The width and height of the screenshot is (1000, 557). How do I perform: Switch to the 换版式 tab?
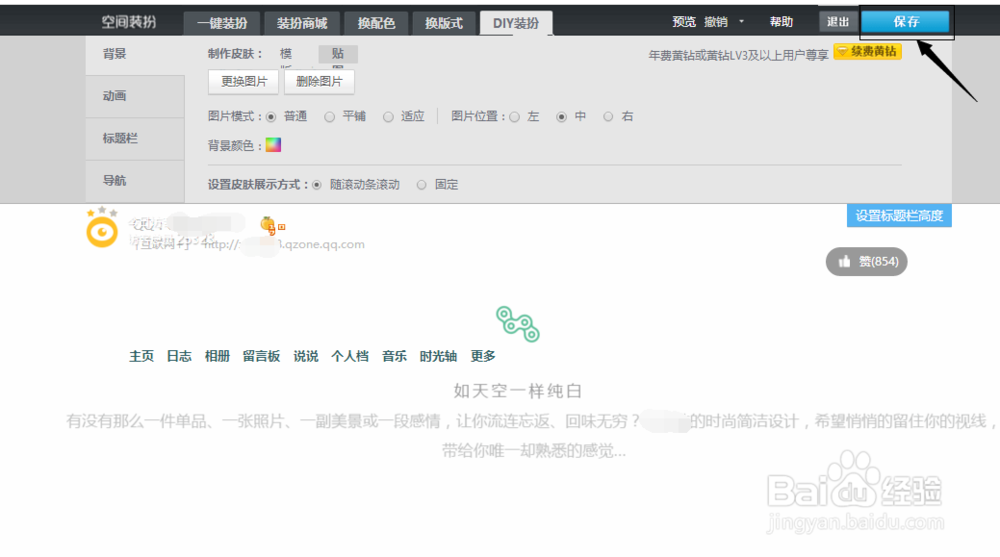click(x=444, y=24)
